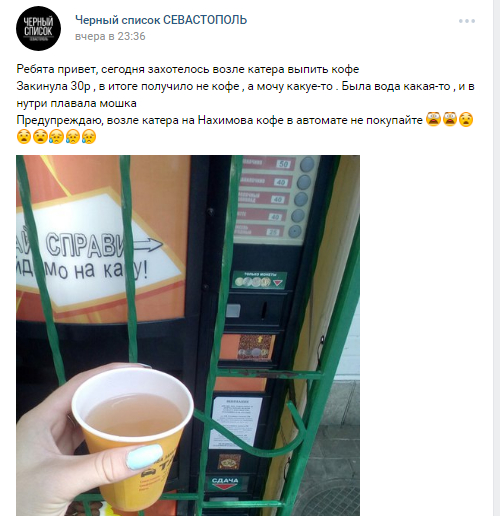Image resolution: width=500 pixels, height=516 pixels.
Task: Open the attached vending machine photo
Action: point(188,335)
